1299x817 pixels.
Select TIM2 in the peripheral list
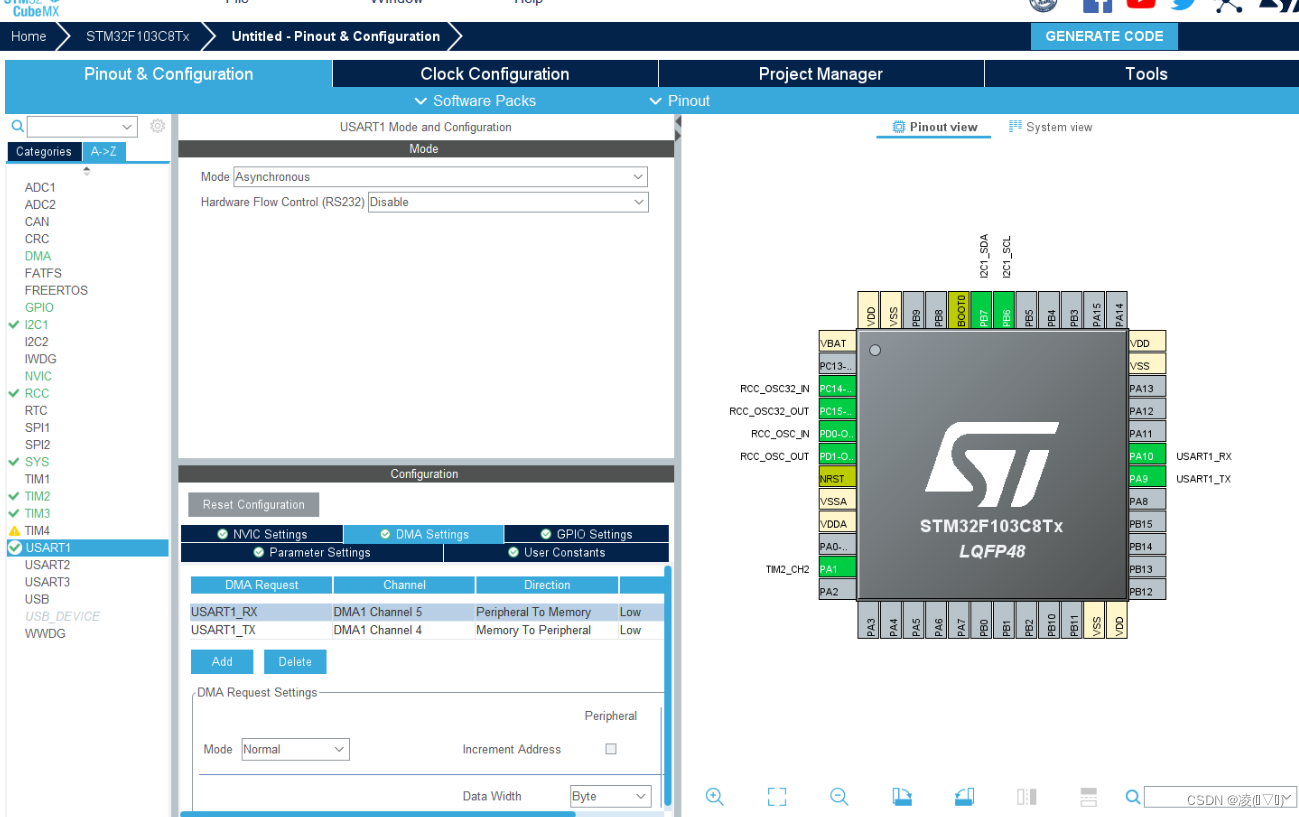pyautogui.click(x=37, y=496)
